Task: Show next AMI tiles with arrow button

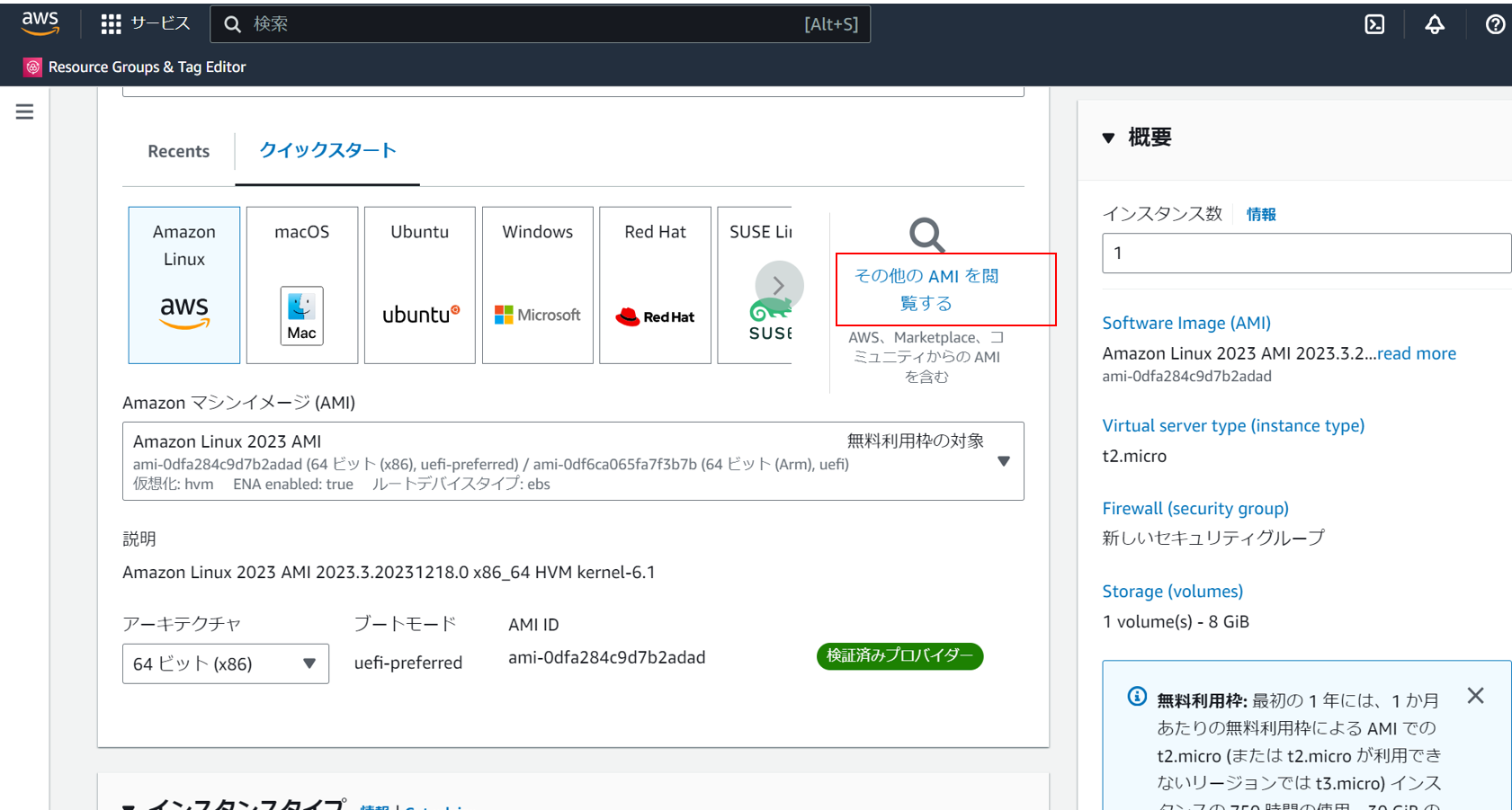Action: (x=779, y=285)
